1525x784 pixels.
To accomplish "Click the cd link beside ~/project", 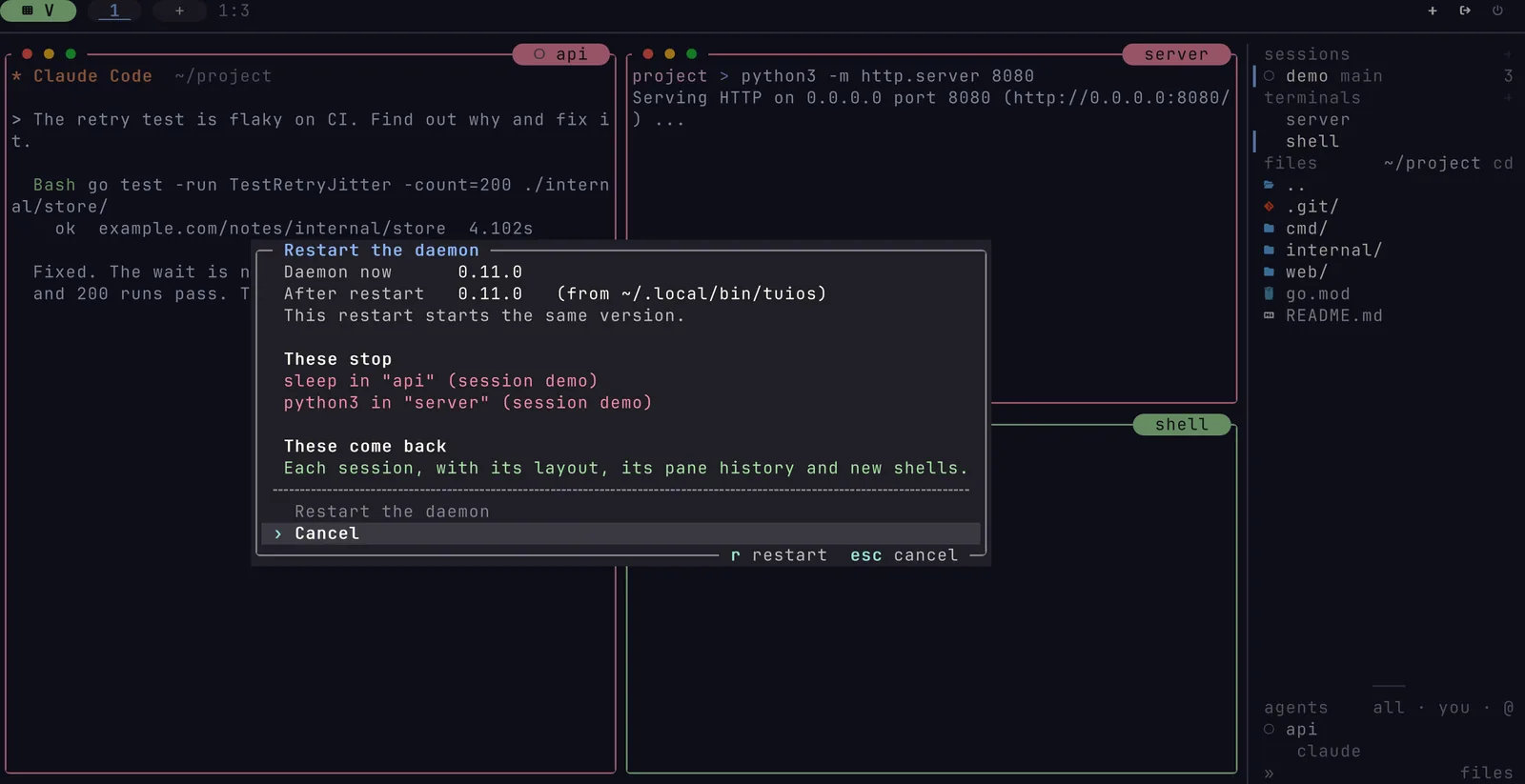I will click(x=1503, y=163).
